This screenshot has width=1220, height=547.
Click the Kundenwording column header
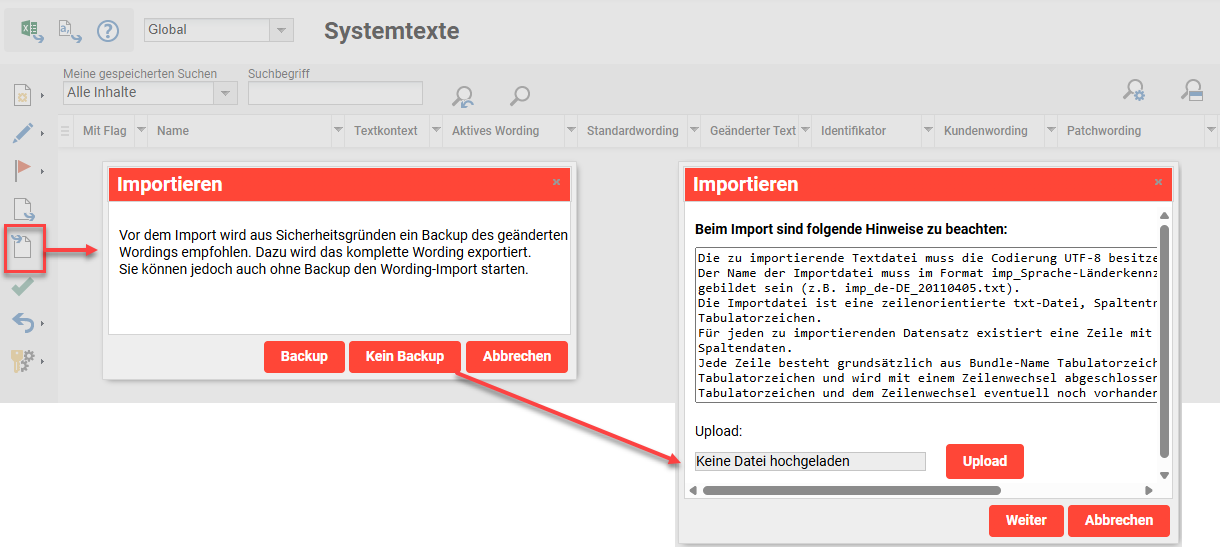984,131
